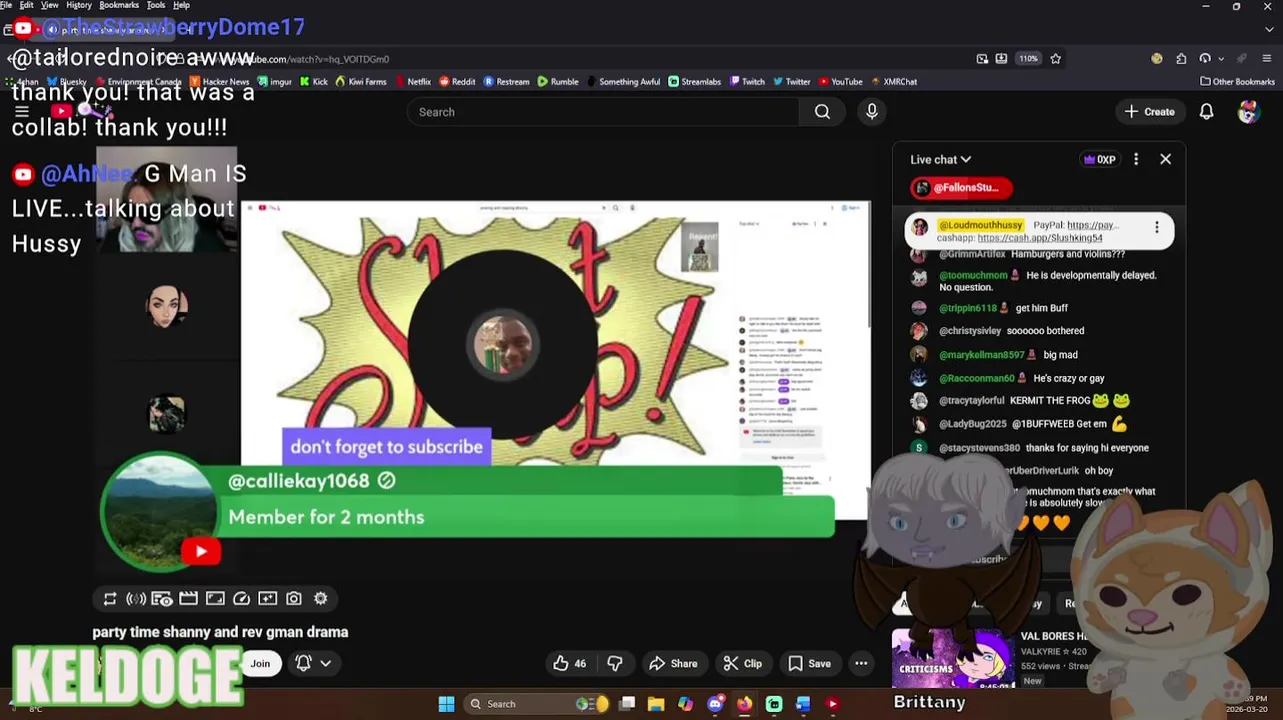Screen dimensions: 1283x720
Task: Click into the YouTube Search field
Action: point(603,112)
